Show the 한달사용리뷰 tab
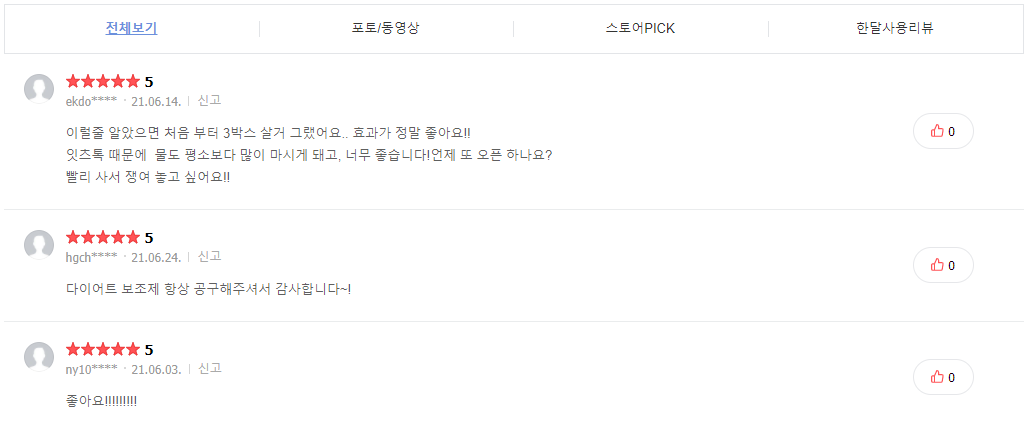Screen dimensions: 1025x432 pyautogui.click(x=895, y=28)
